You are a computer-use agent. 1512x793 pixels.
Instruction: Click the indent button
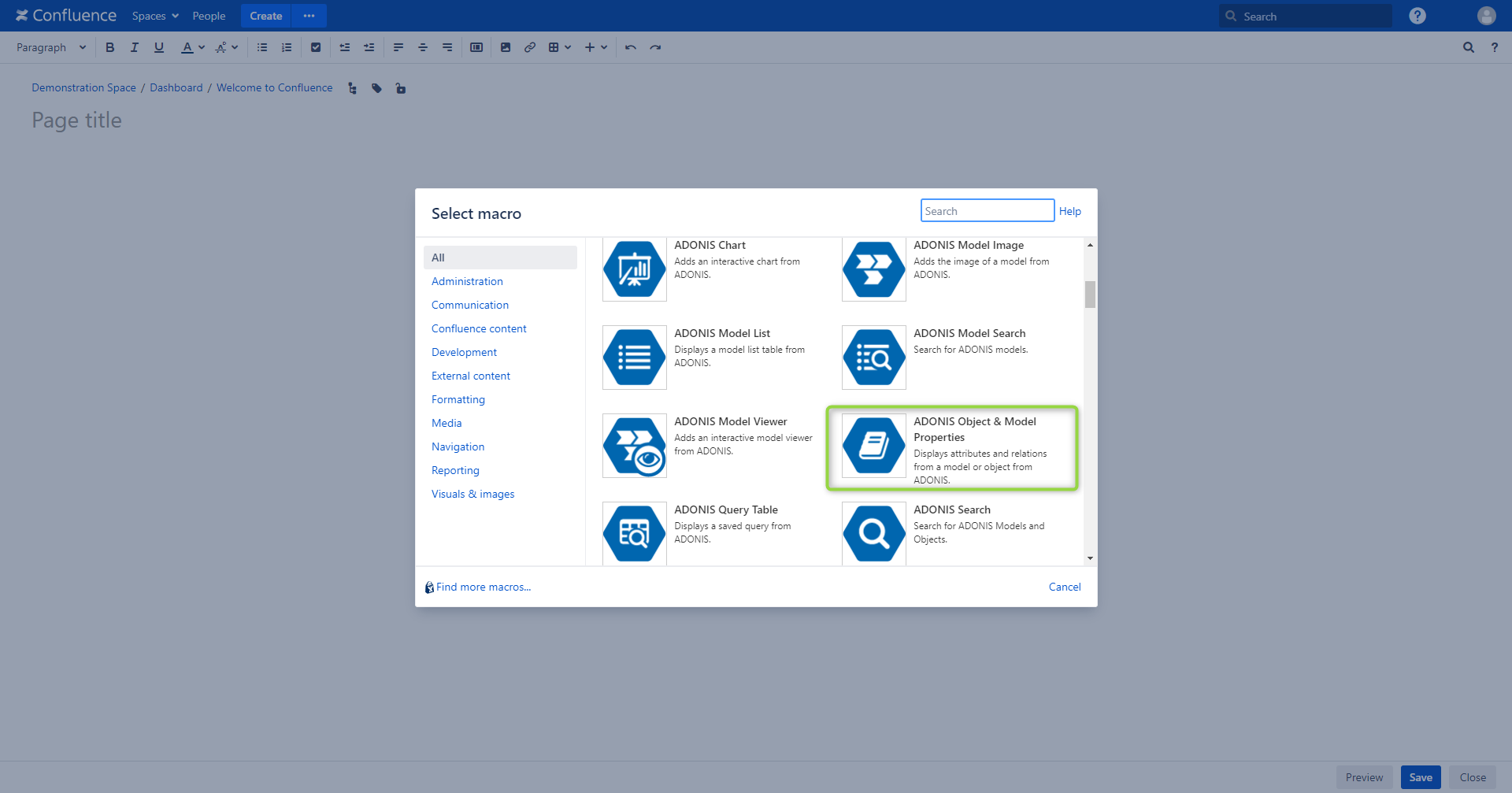369,47
